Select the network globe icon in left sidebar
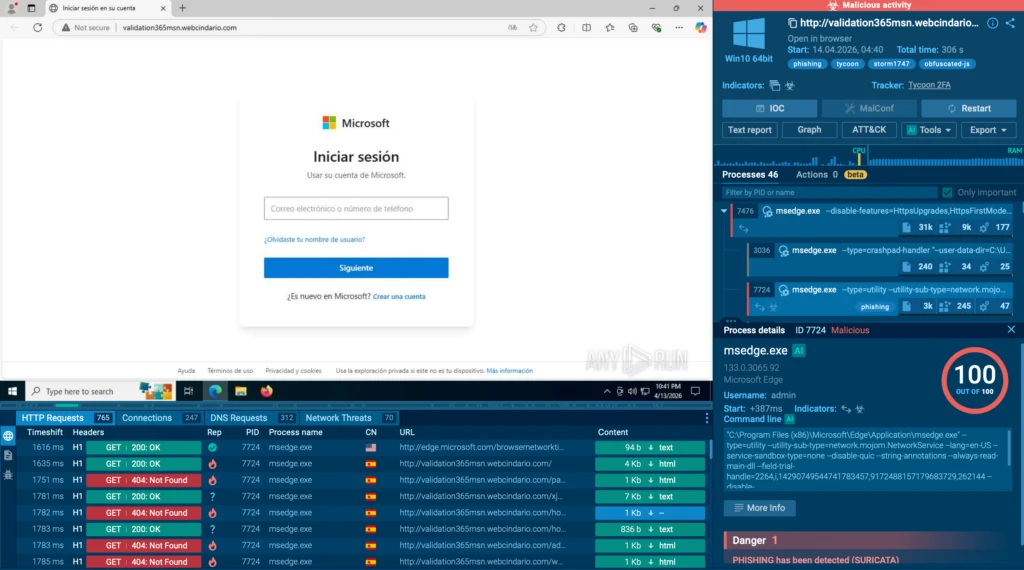Viewport: 1024px width, 570px height. tap(8, 436)
